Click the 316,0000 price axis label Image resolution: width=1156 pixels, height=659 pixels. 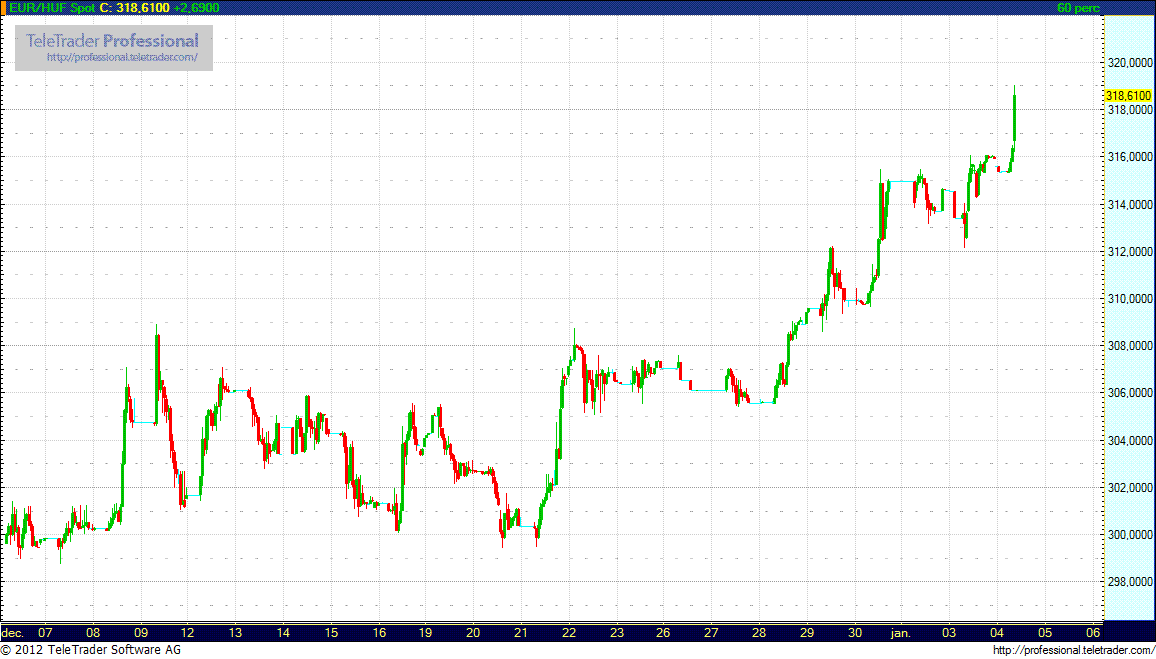click(1132, 157)
